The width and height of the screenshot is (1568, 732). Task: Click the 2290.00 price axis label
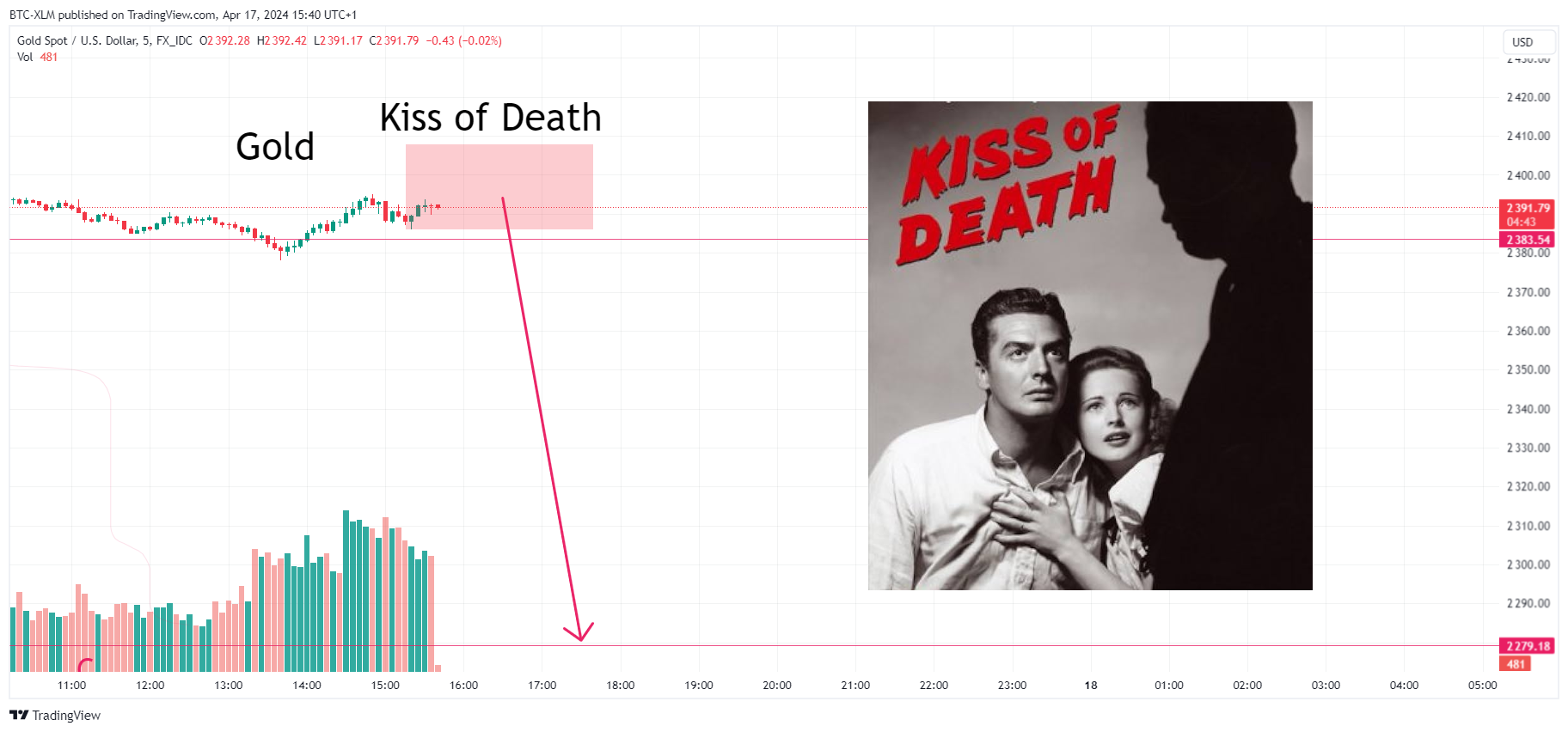pyautogui.click(x=1528, y=603)
